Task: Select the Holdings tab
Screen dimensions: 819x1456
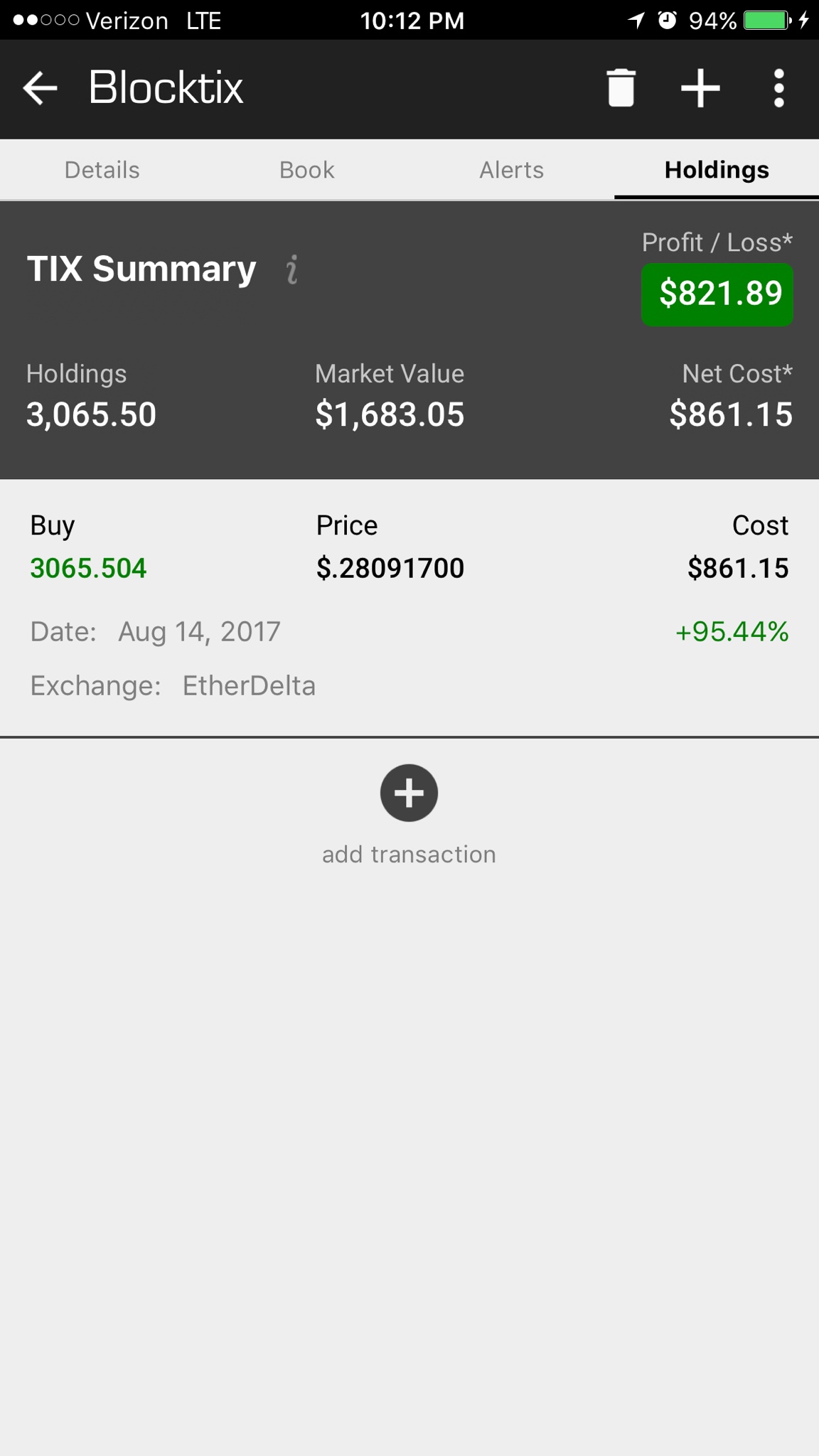Action: (x=717, y=170)
